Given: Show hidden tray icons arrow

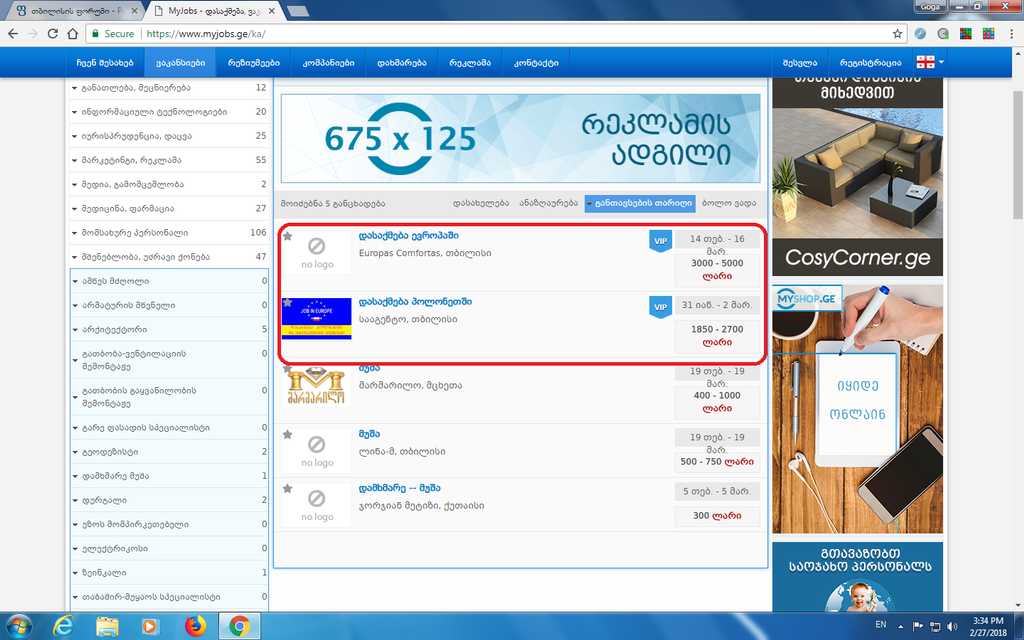Looking at the screenshot, I should point(901,626).
